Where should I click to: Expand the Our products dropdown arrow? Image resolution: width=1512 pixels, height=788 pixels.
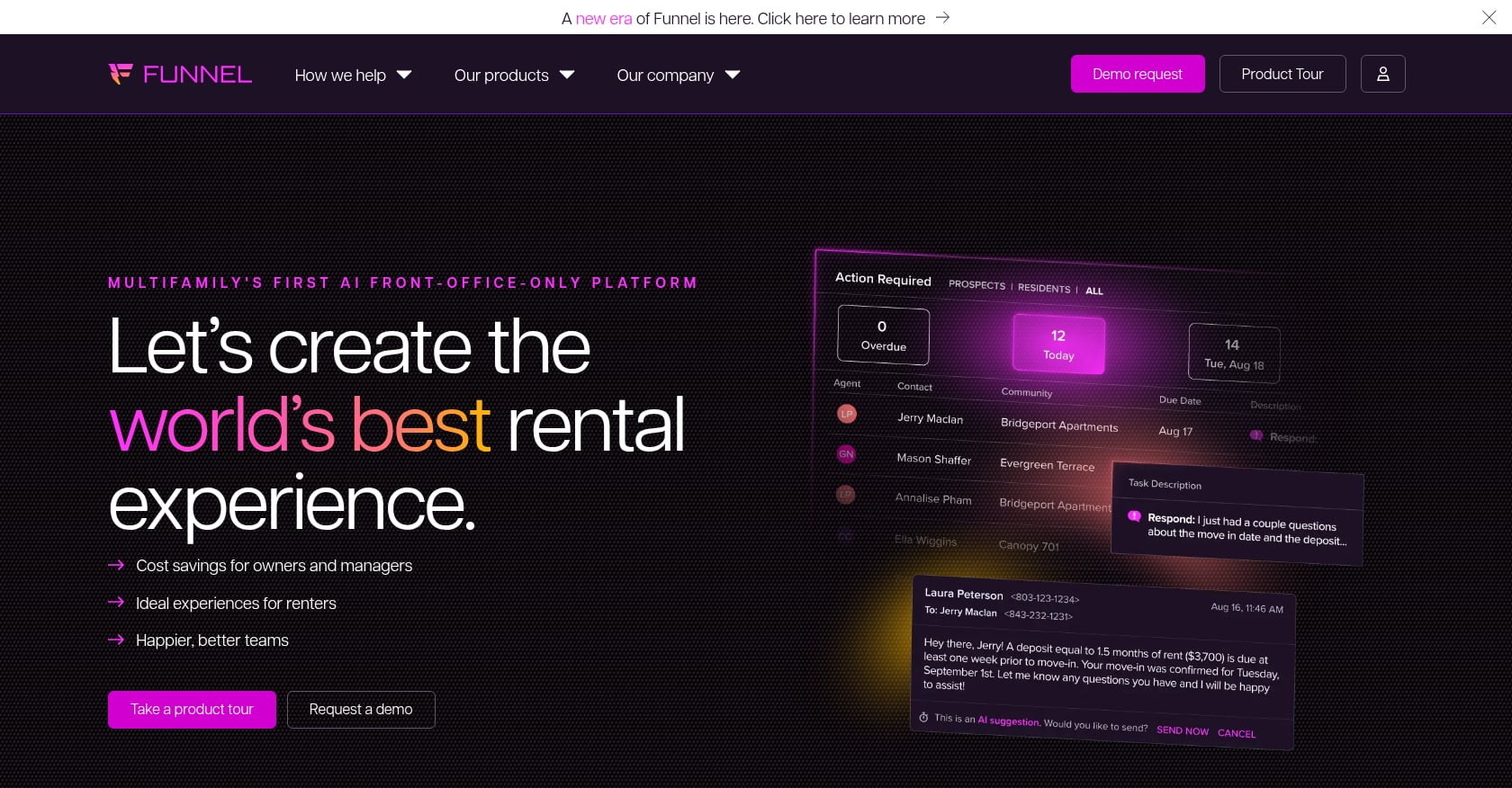(567, 75)
